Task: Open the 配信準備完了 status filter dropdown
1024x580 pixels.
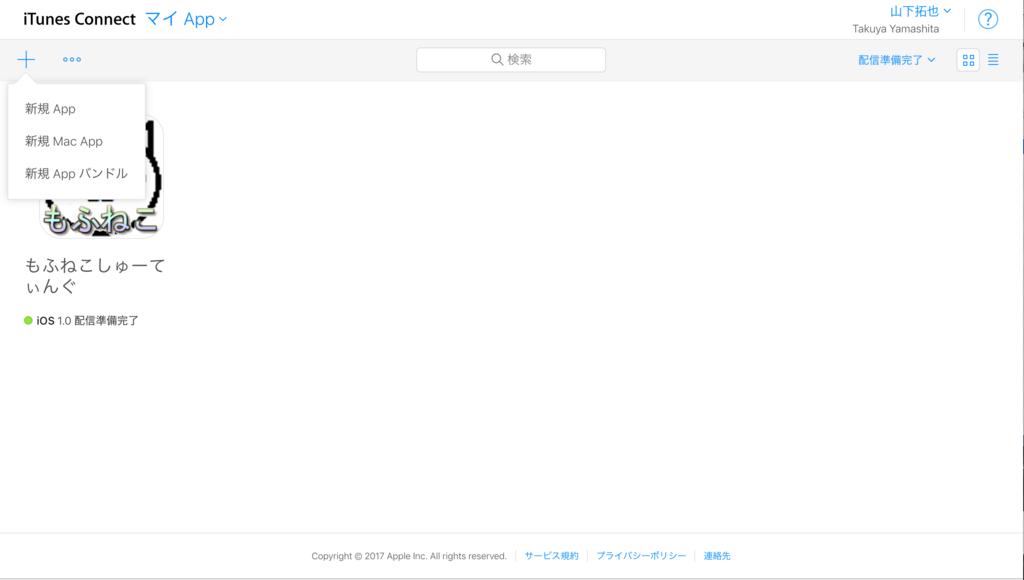Action: [897, 60]
